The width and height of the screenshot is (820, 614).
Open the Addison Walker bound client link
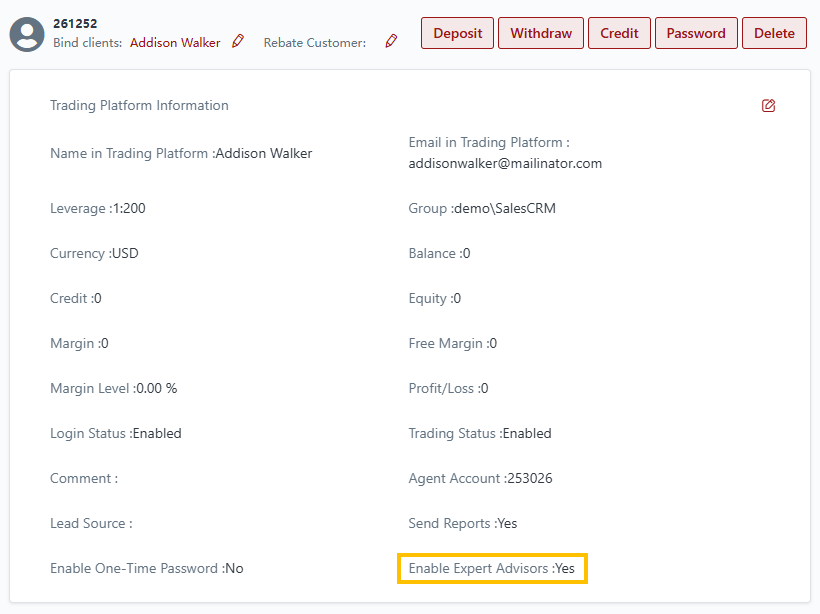175,43
